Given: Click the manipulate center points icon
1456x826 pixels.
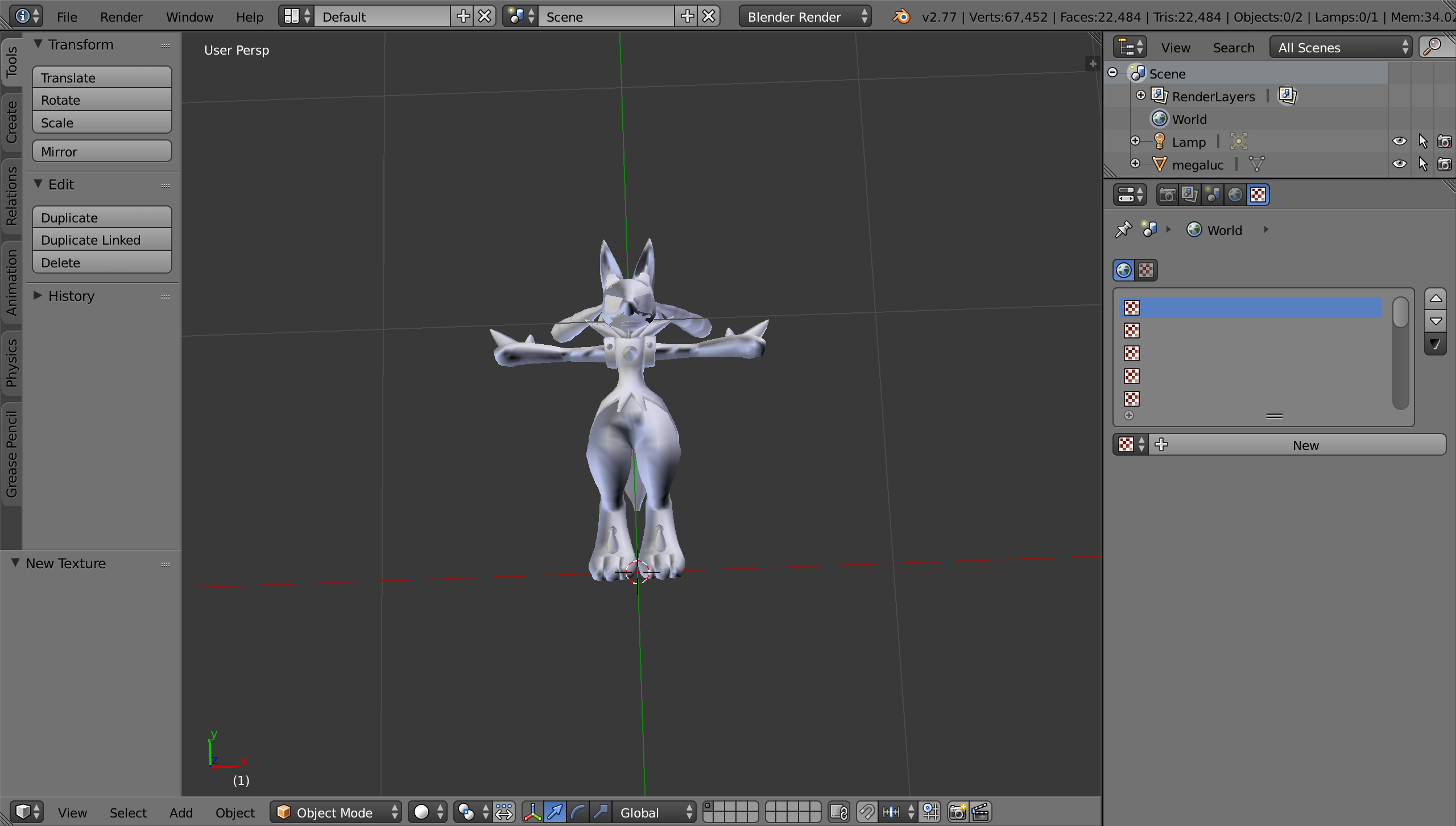Looking at the screenshot, I should [x=504, y=812].
